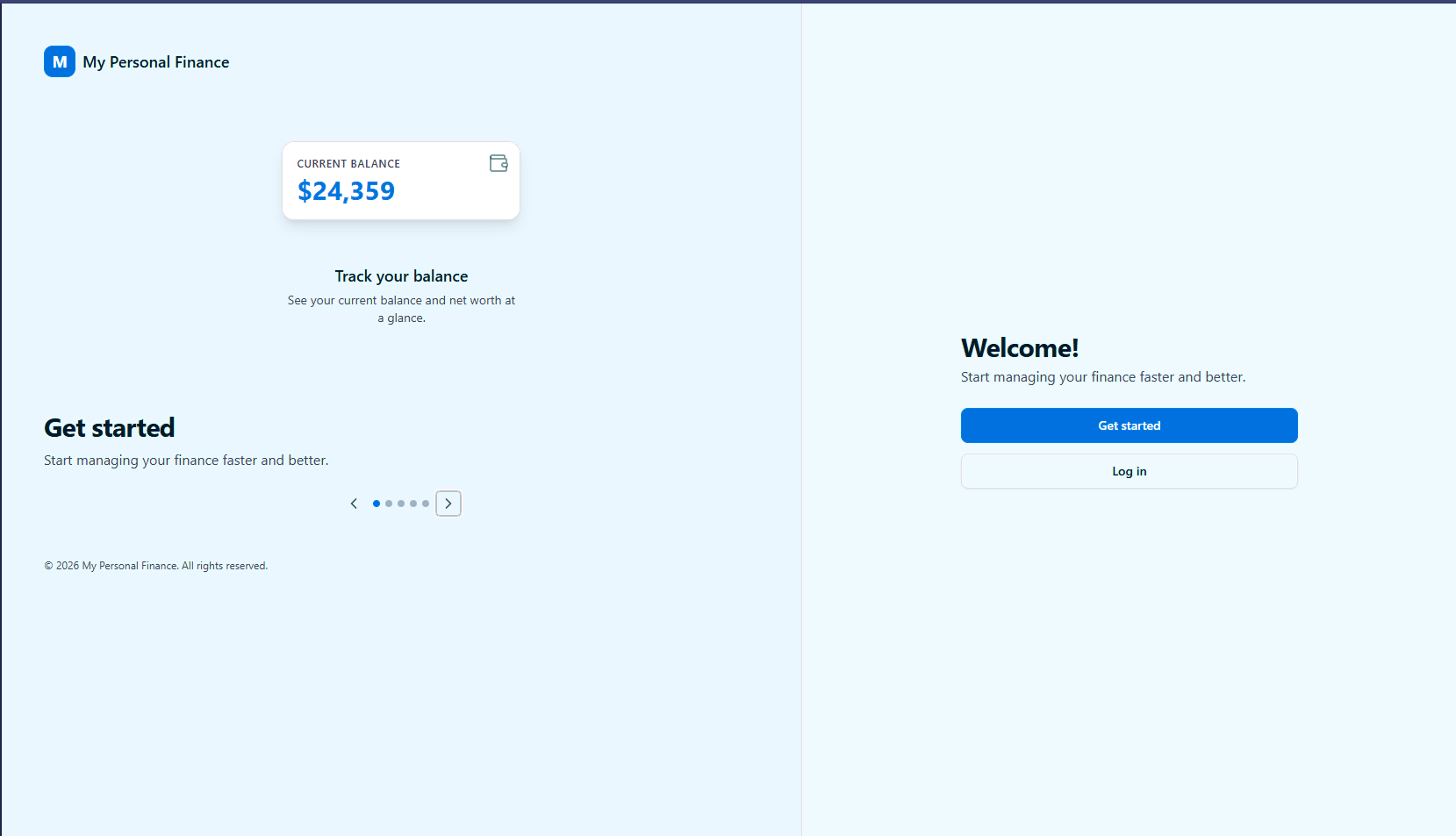Click the Track your balance heading
The image size is (1456, 836).
pos(401,276)
